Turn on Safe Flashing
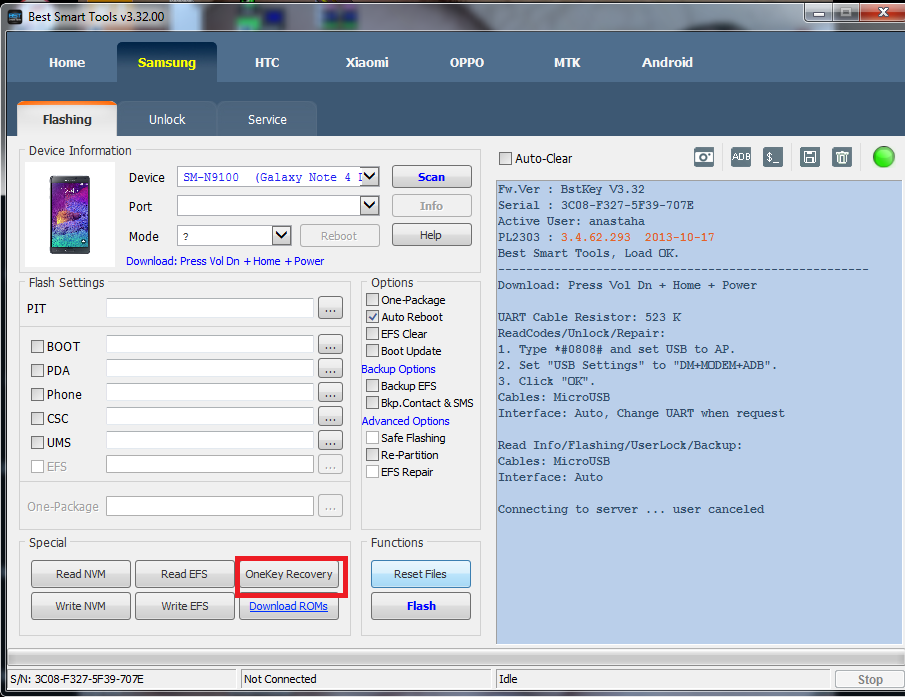This screenshot has width=905, height=697. point(372,438)
